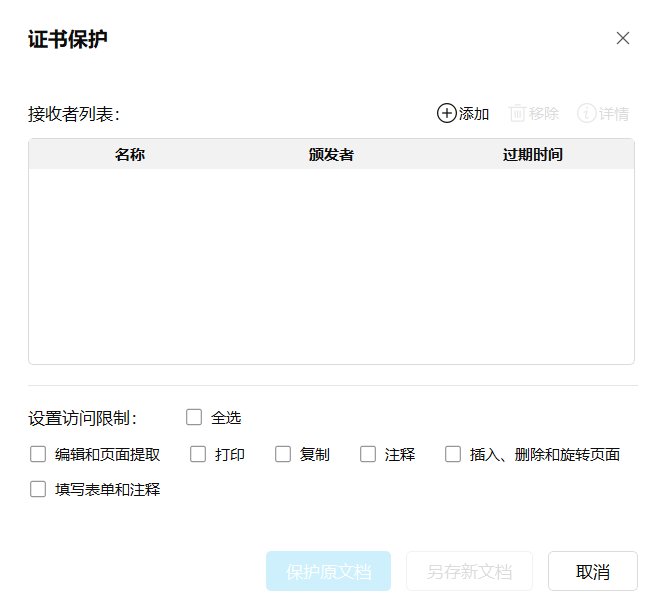This screenshot has height=614, width=666.
Task: Click the 详情 info icon
Action: tap(587, 113)
